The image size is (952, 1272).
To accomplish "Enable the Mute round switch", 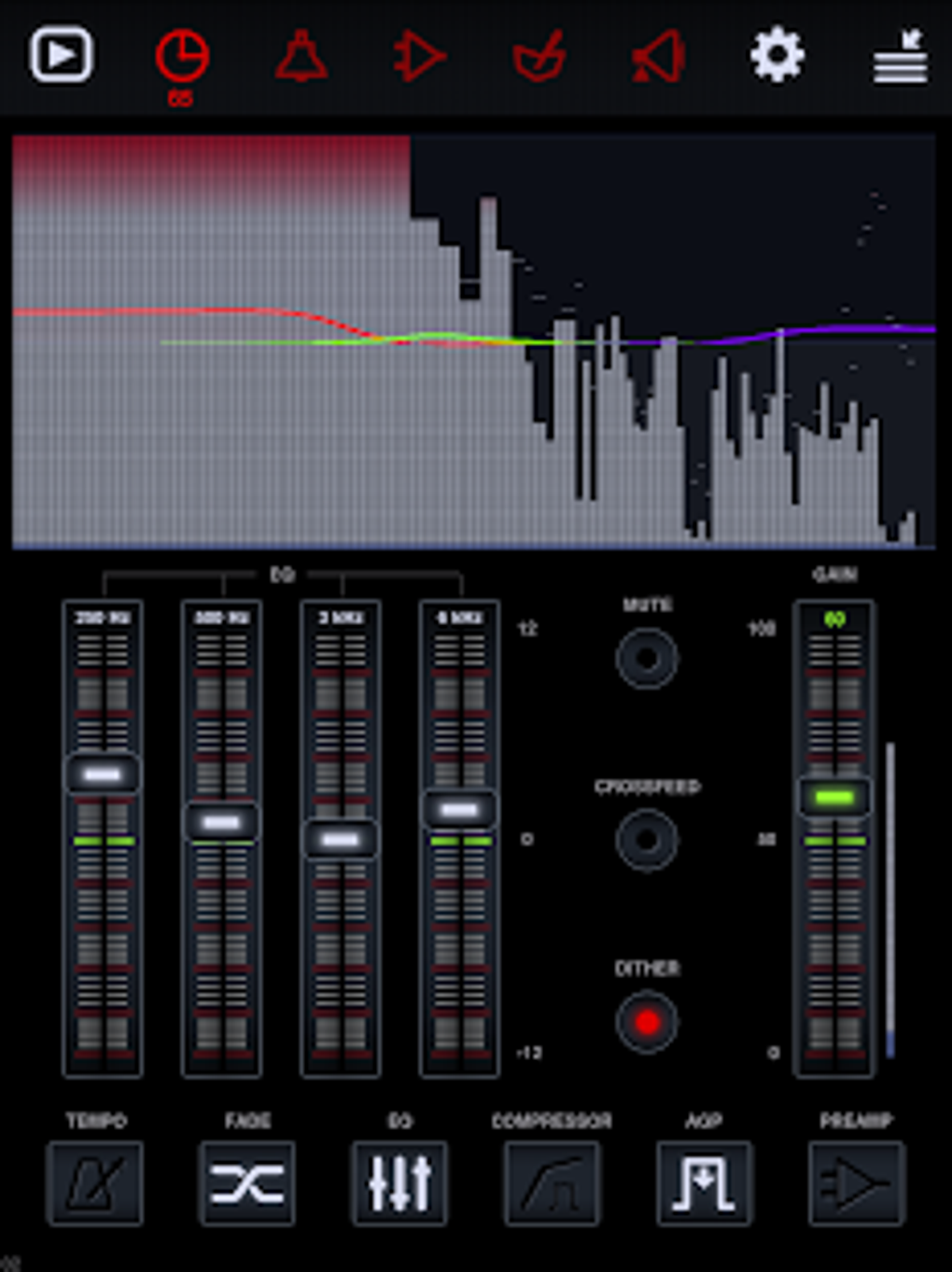I will pyautogui.click(x=647, y=658).
